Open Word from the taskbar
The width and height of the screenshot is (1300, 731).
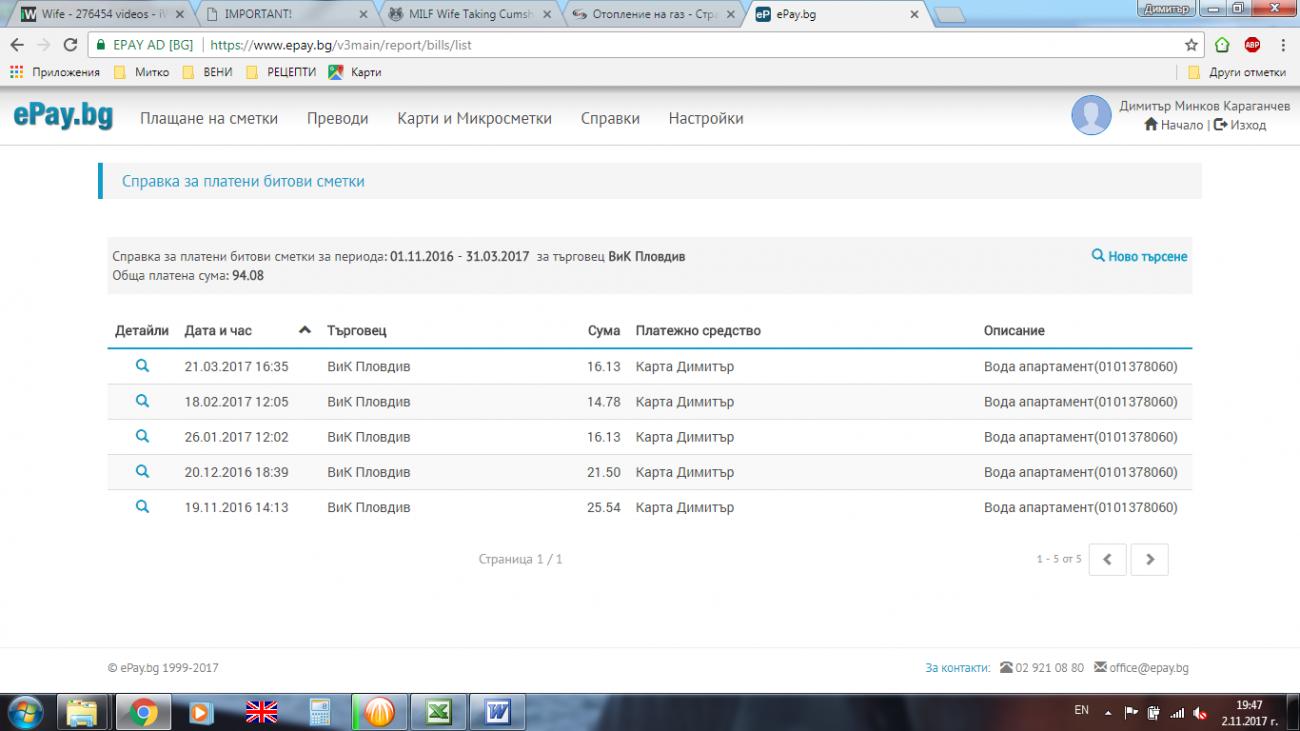497,712
